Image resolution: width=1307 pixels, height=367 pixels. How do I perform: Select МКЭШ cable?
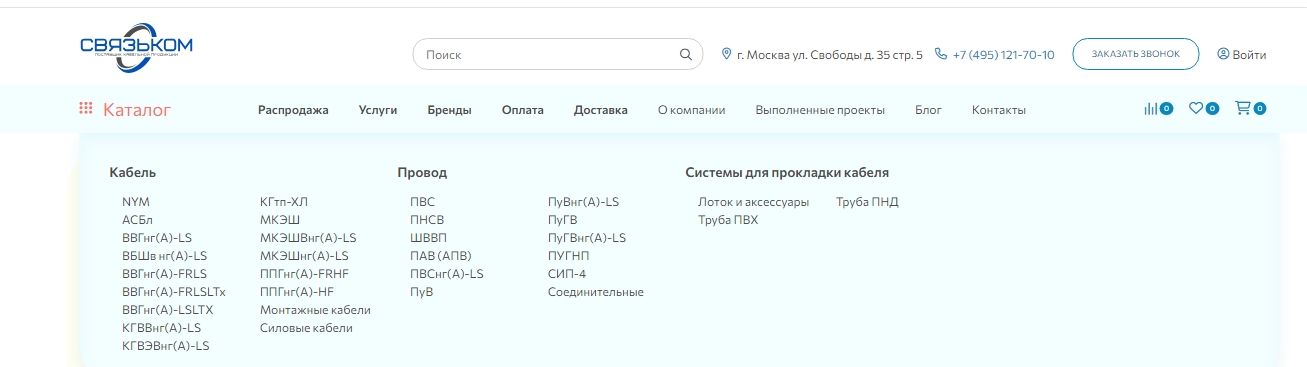pyautogui.click(x=280, y=219)
